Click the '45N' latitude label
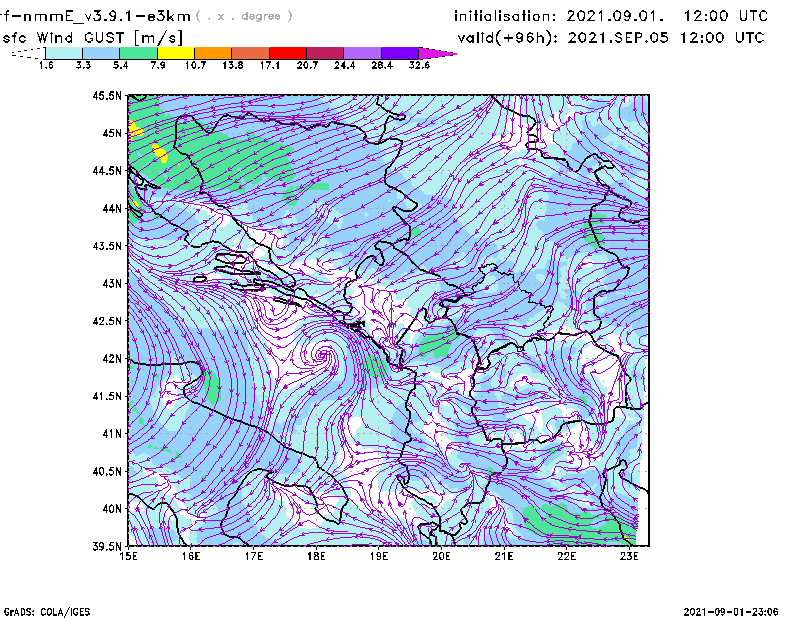Screen dimensions: 800x618 [112, 133]
